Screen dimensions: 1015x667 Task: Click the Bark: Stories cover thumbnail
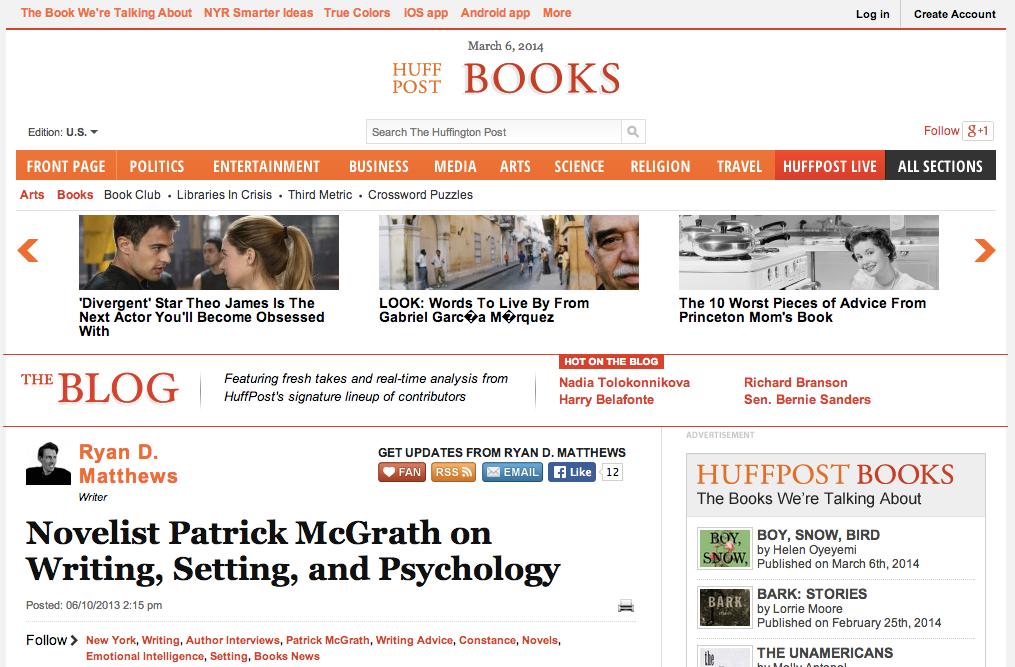click(724, 607)
